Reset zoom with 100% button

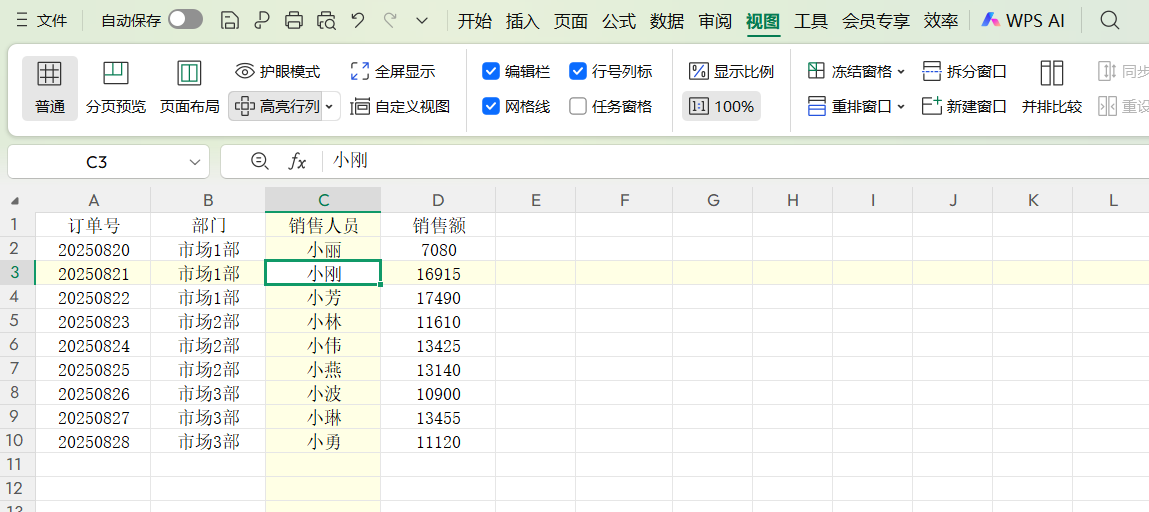pyautogui.click(x=722, y=106)
